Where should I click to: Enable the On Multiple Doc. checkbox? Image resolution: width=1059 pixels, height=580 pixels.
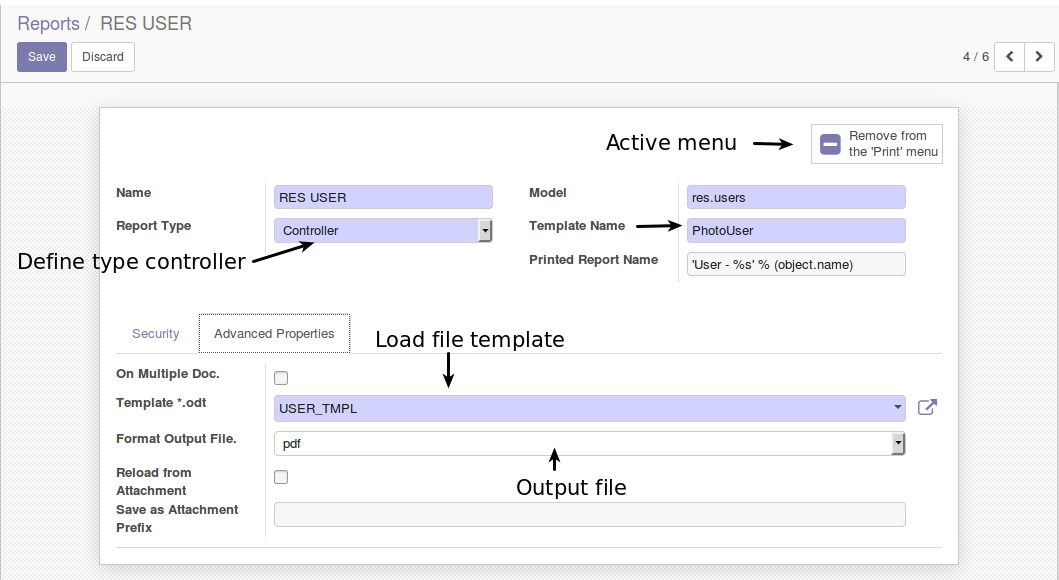[281, 378]
